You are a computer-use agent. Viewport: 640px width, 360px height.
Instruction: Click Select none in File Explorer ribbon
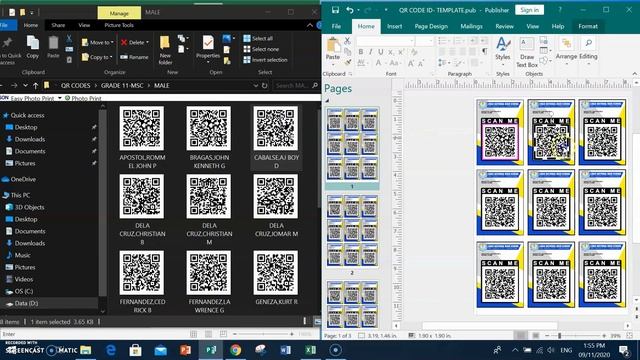click(x=261, y=49)
